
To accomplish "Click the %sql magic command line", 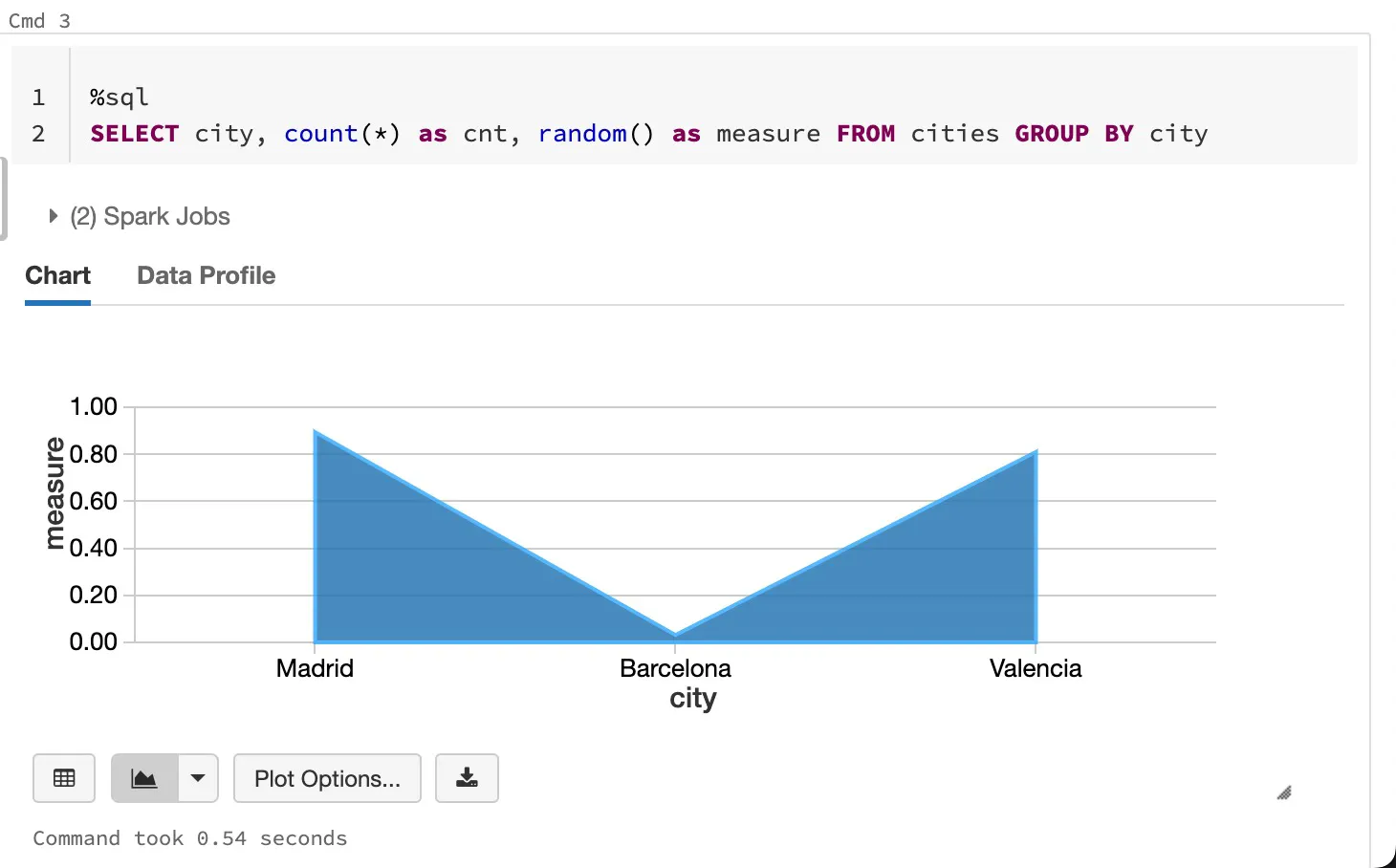I will coord(119,96).
